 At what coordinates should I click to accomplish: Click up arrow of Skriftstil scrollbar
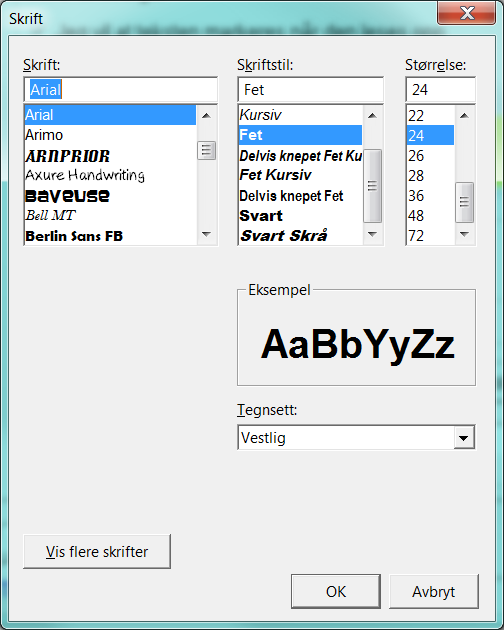pos(373,116)
